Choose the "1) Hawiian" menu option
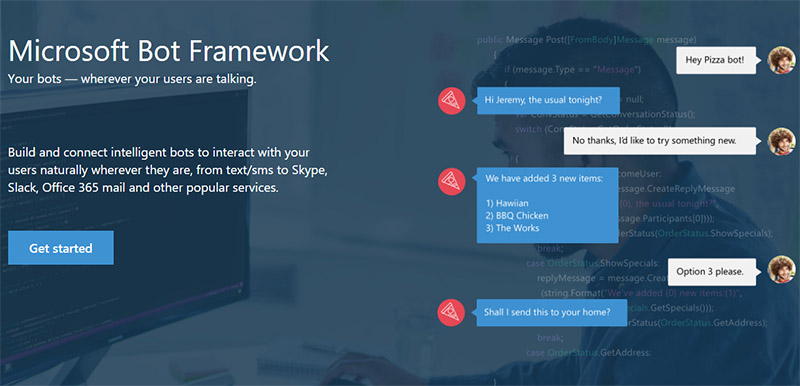This screenshot has width=800, height=386. click(507, 203)
